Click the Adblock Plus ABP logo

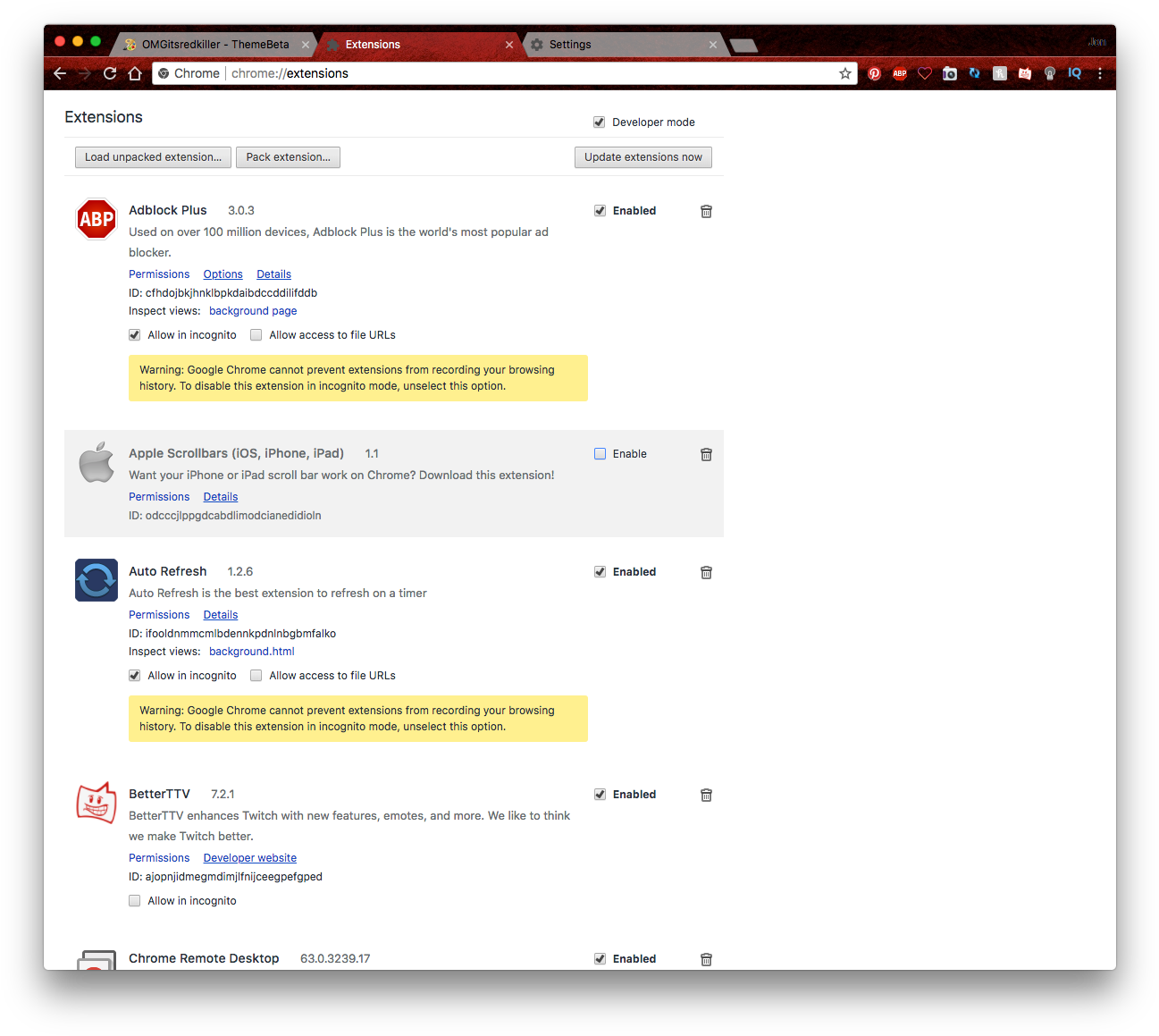coord(97,219)
